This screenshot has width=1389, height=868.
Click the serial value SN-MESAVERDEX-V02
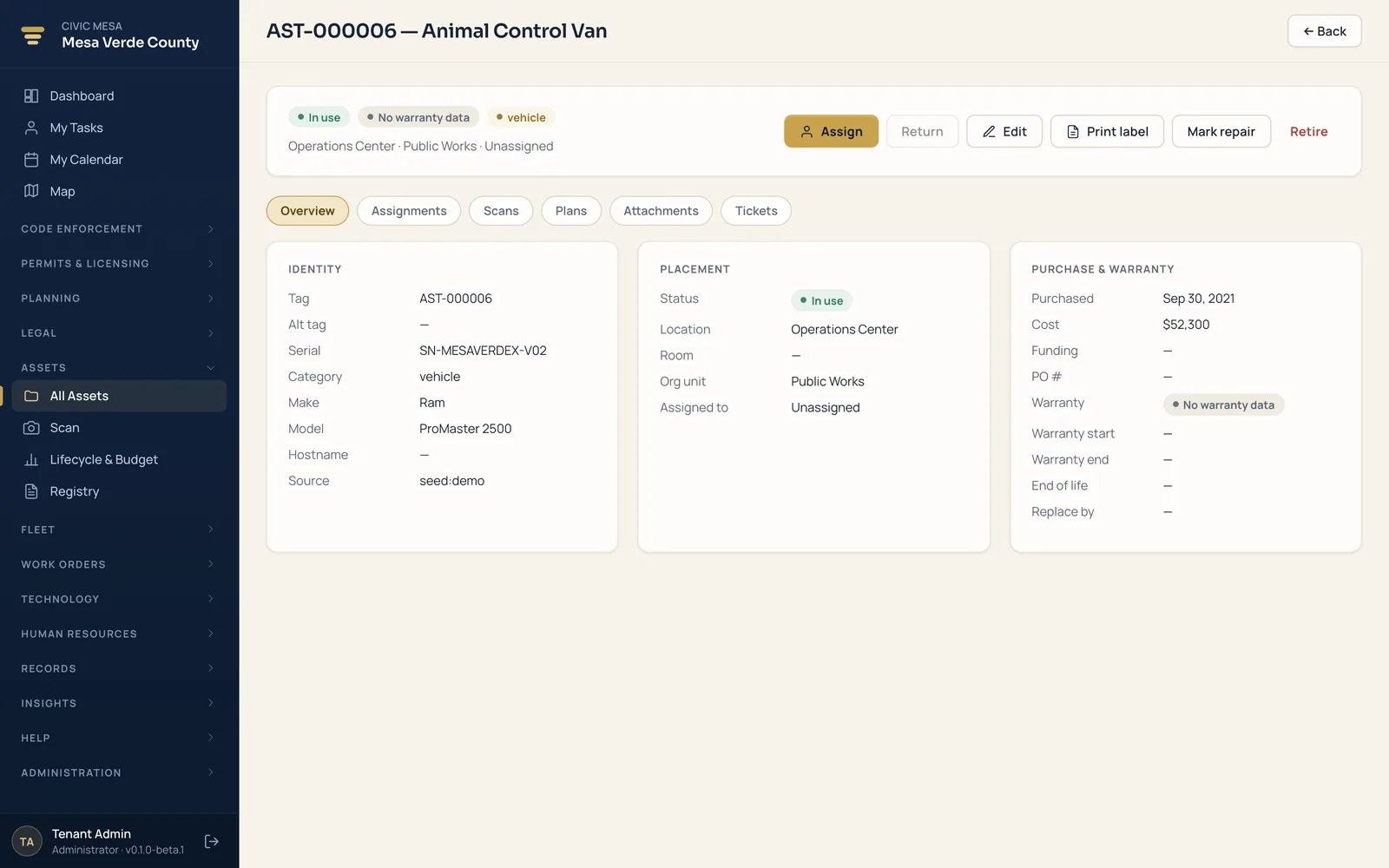pos(483,351)
